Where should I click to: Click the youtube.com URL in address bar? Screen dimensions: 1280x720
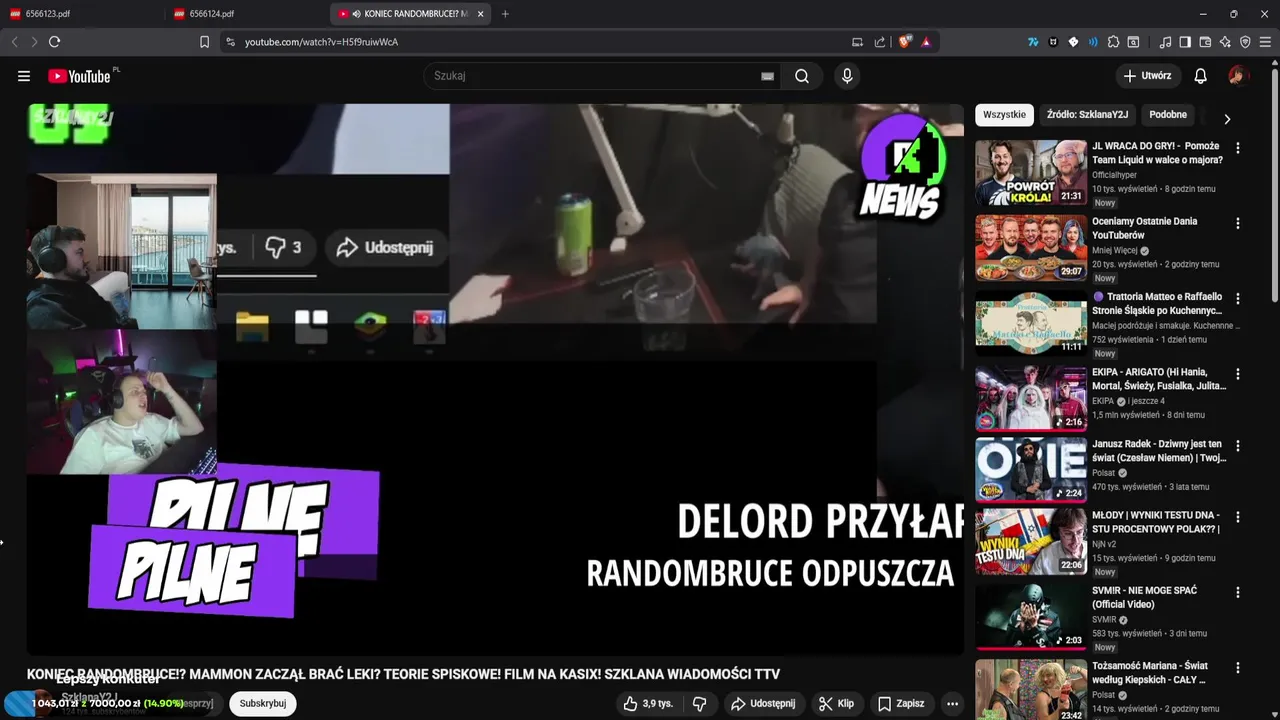click(321, 42)
